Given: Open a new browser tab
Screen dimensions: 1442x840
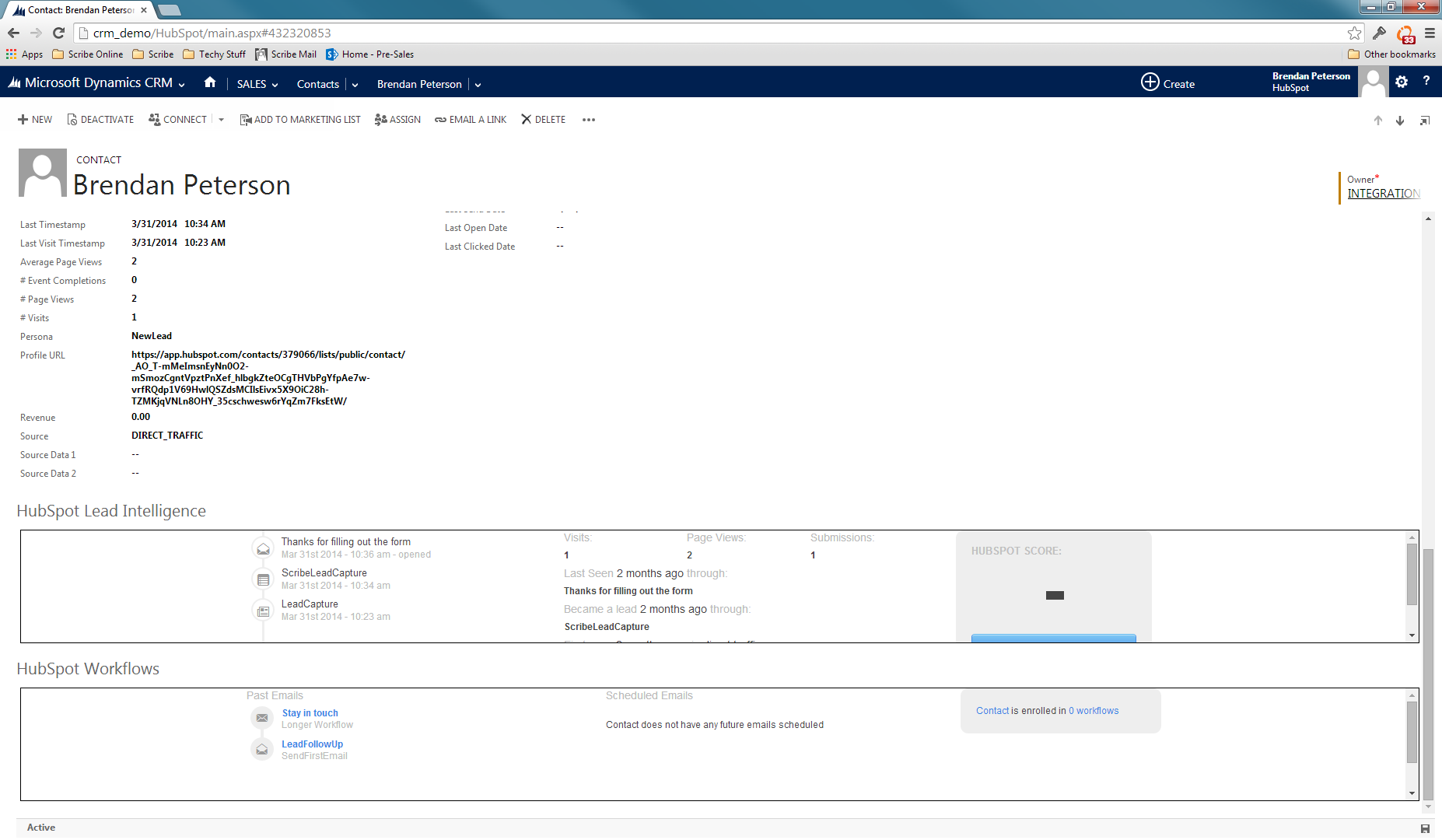Looking at the screenshot, I should point(169,10).
